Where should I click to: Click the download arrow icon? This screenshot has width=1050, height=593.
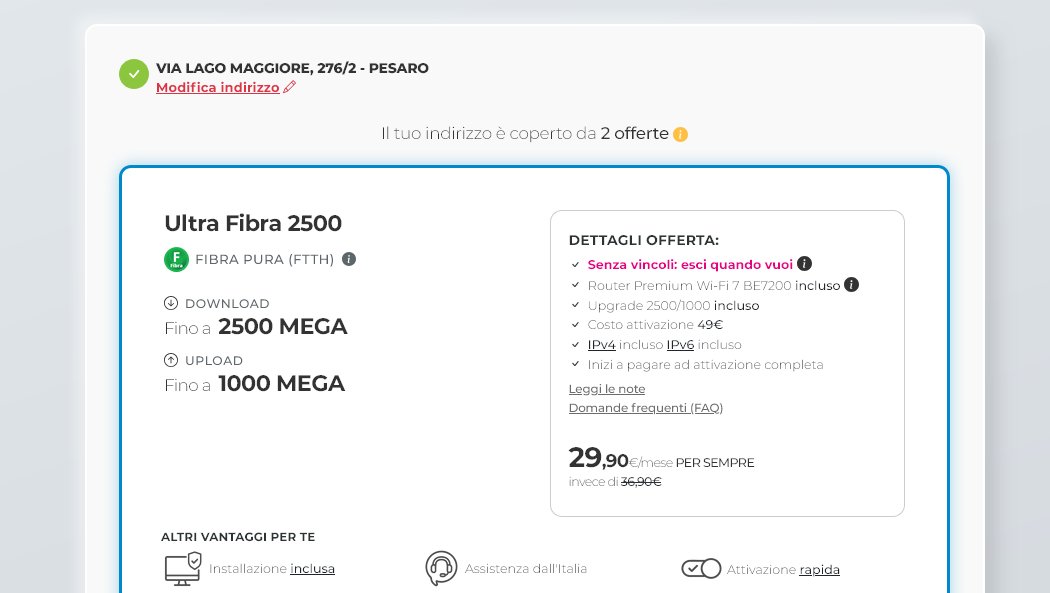click(x=171, y=303)
